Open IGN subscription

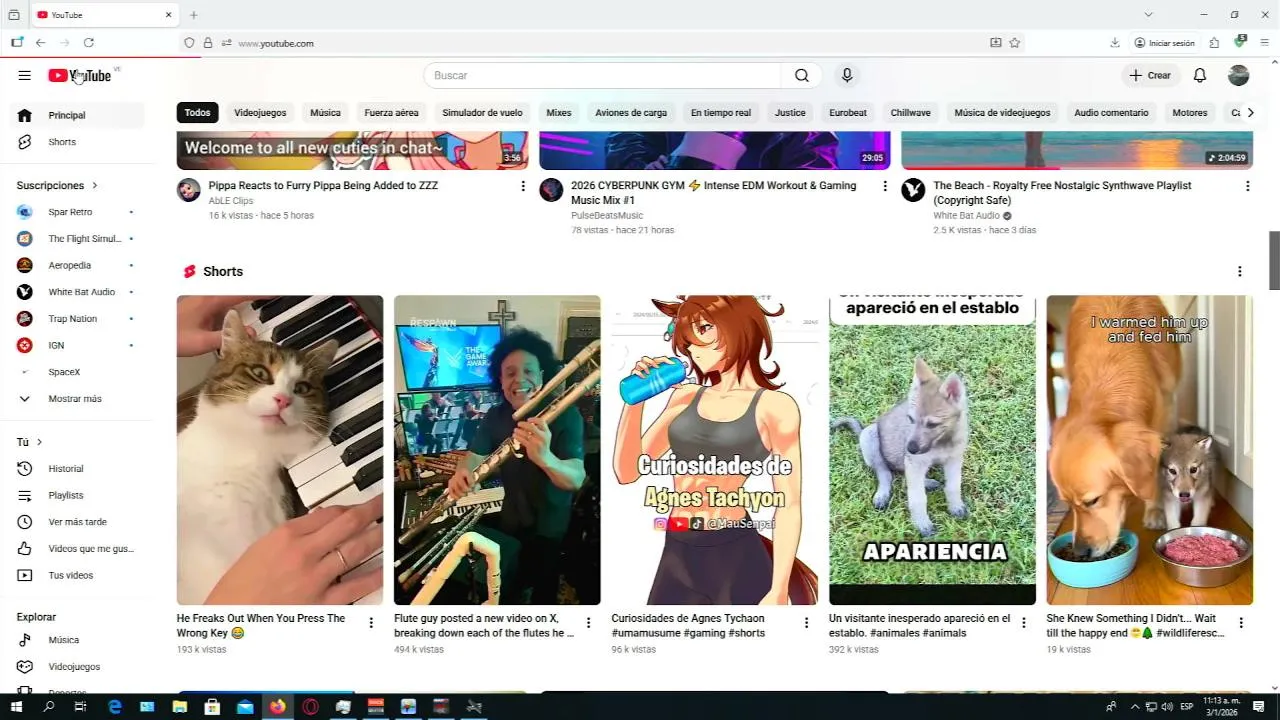coord(78,346)
